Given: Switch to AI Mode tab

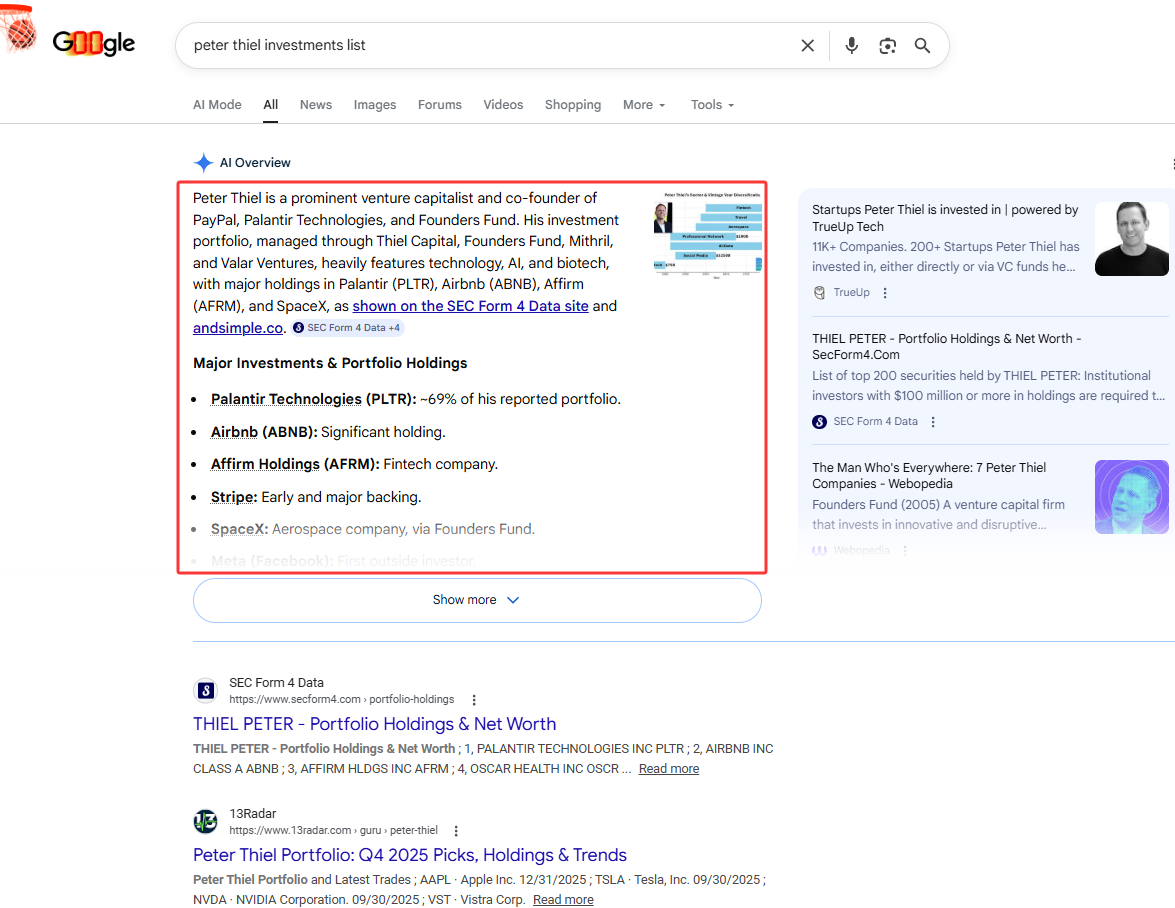Looking at the screenshot, I should pyautogui.click(x=217, y=105).
